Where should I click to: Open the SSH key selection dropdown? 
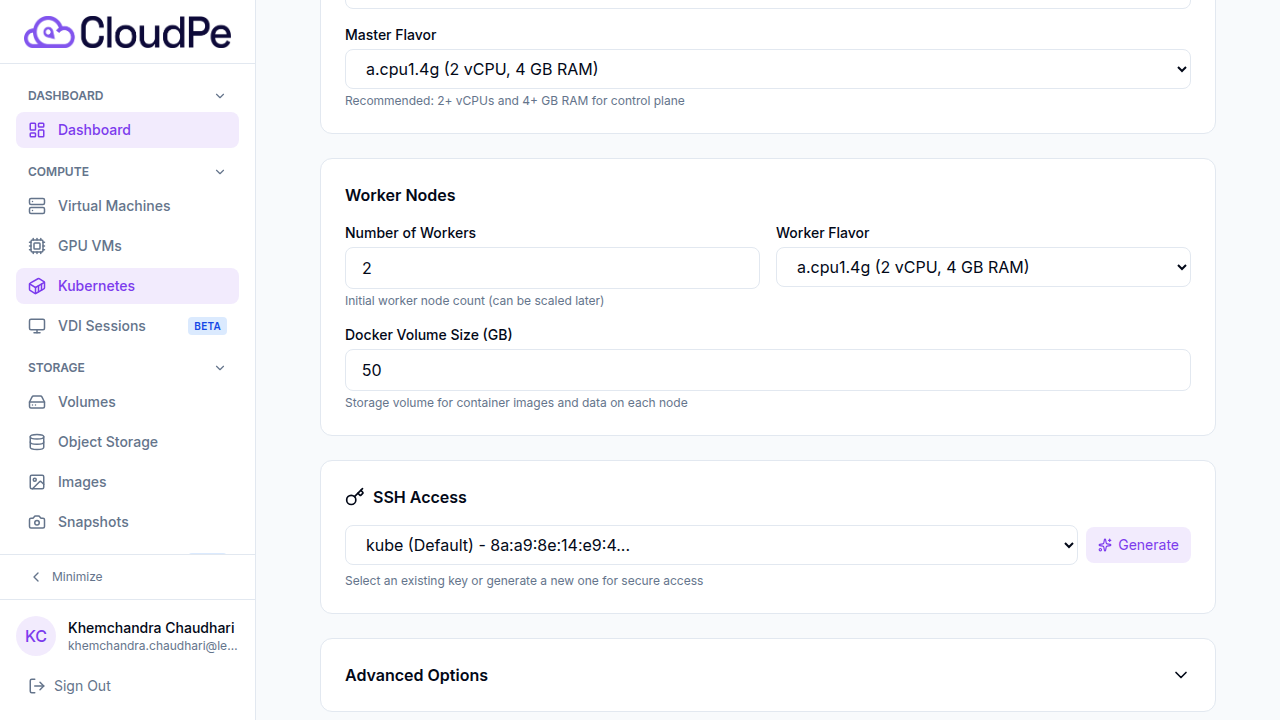click(x=711, y=545)
